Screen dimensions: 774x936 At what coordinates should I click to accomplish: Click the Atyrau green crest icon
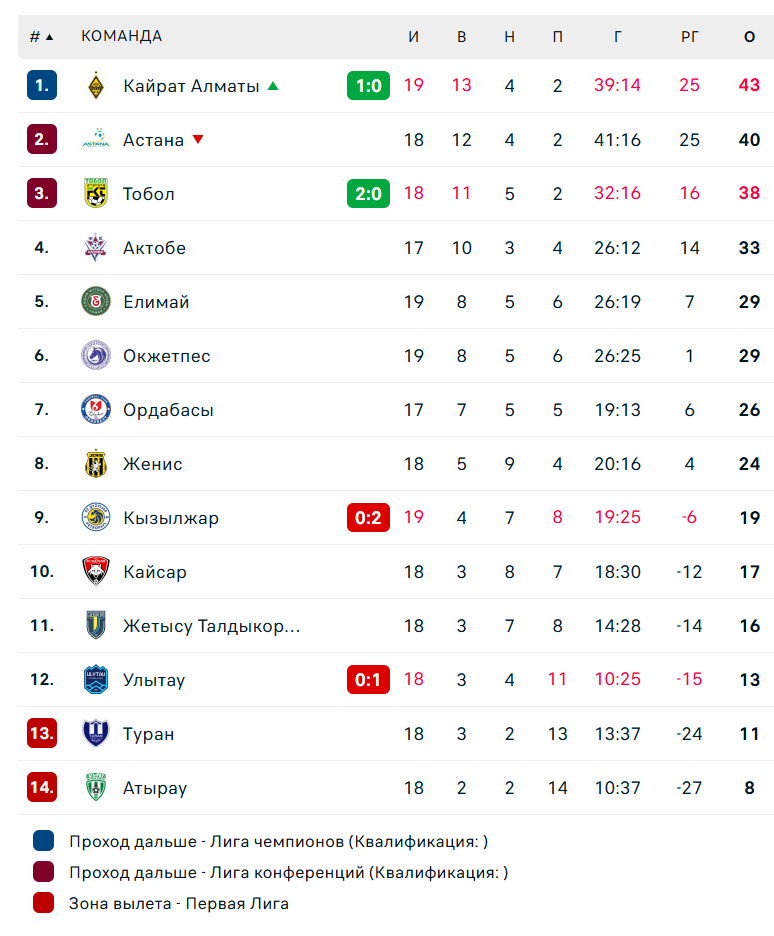(95, 787)
